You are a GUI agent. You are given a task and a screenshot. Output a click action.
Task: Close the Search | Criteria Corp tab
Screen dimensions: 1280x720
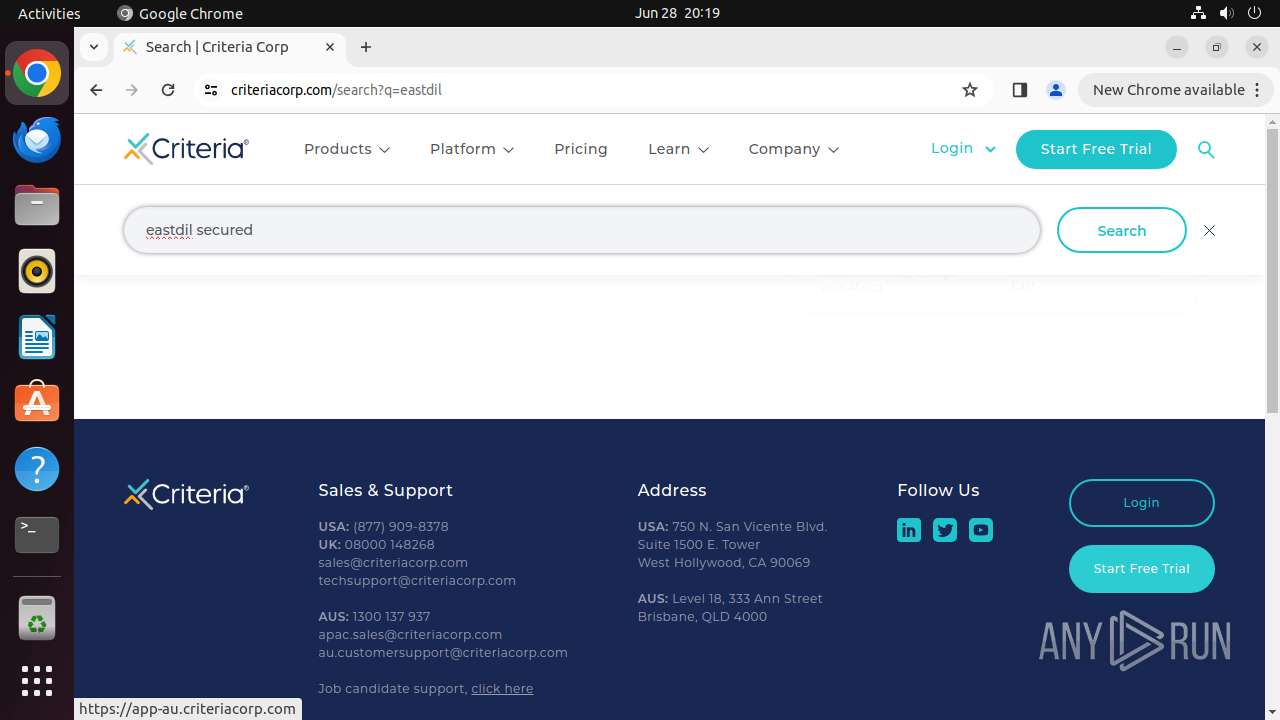point(330,47)
